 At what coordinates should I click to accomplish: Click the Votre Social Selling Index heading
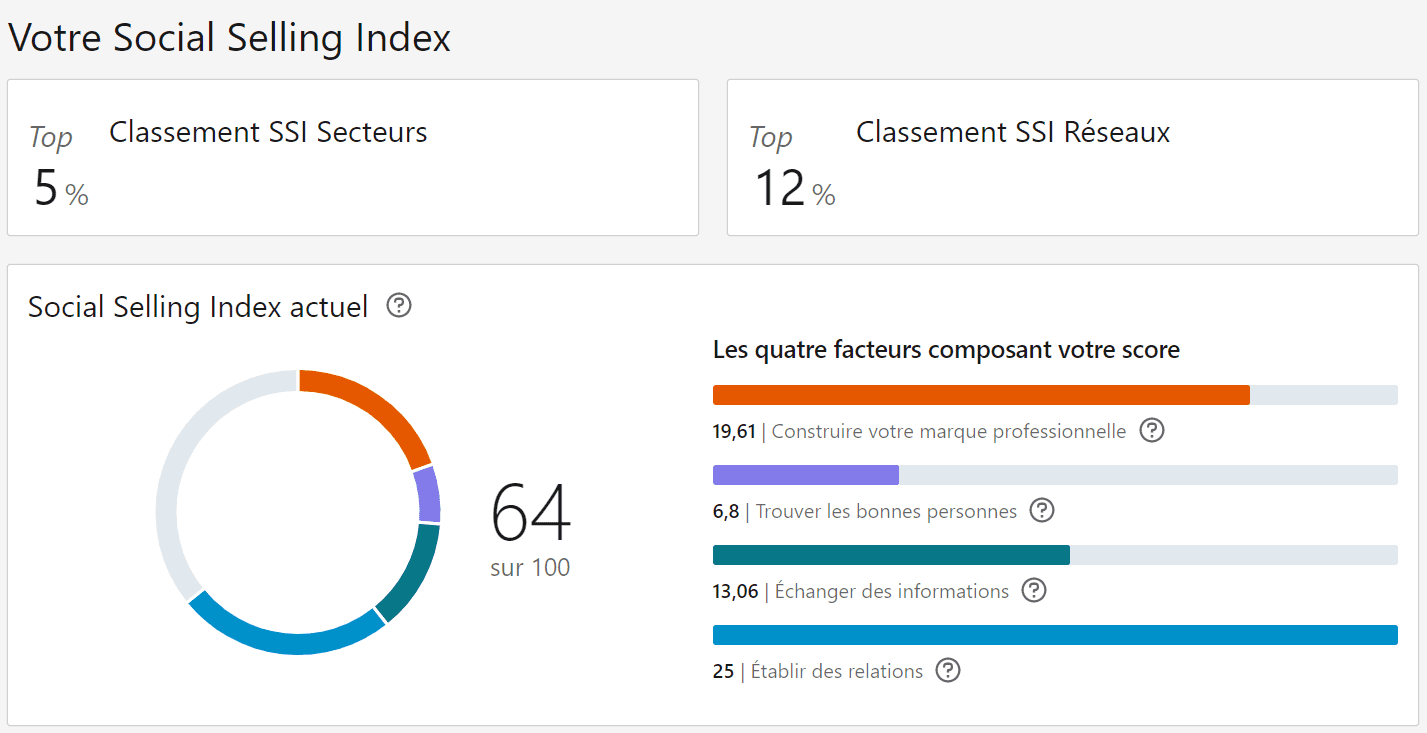coord(230,38)
